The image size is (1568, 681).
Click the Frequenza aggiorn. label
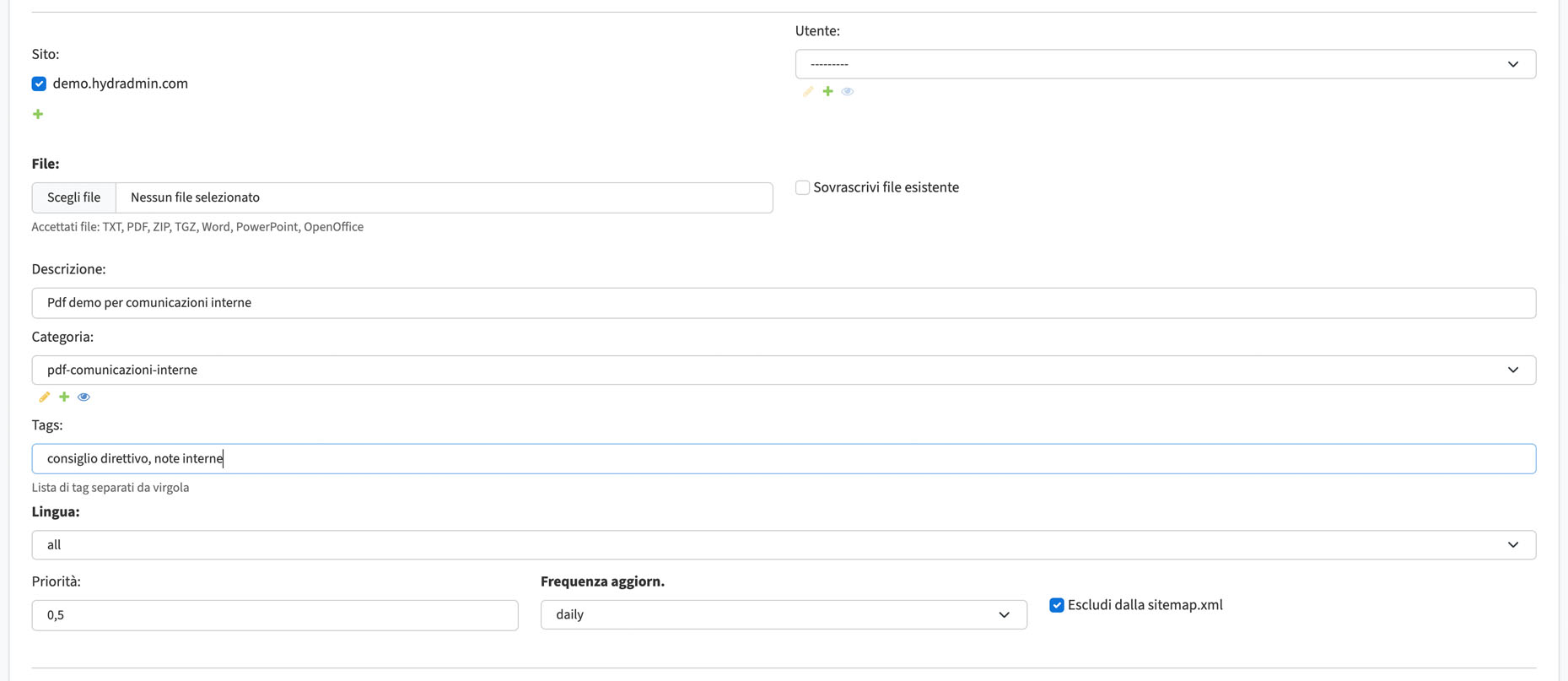pos(602,581)
